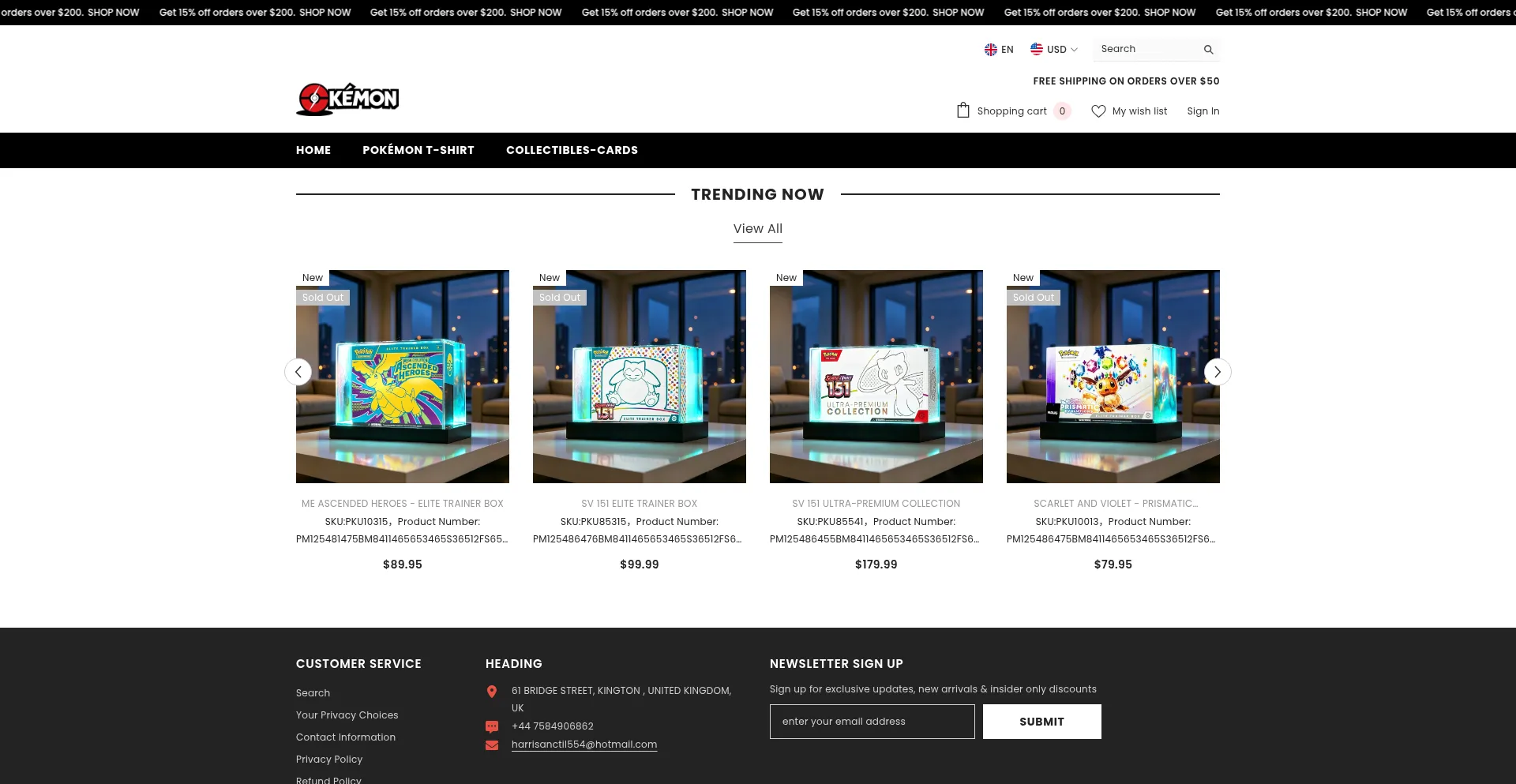Open the SV 151 Ultra-Premium Collection image
Image resolution: width=1516 pixels, height=784 pixels.
pos(876,377)
